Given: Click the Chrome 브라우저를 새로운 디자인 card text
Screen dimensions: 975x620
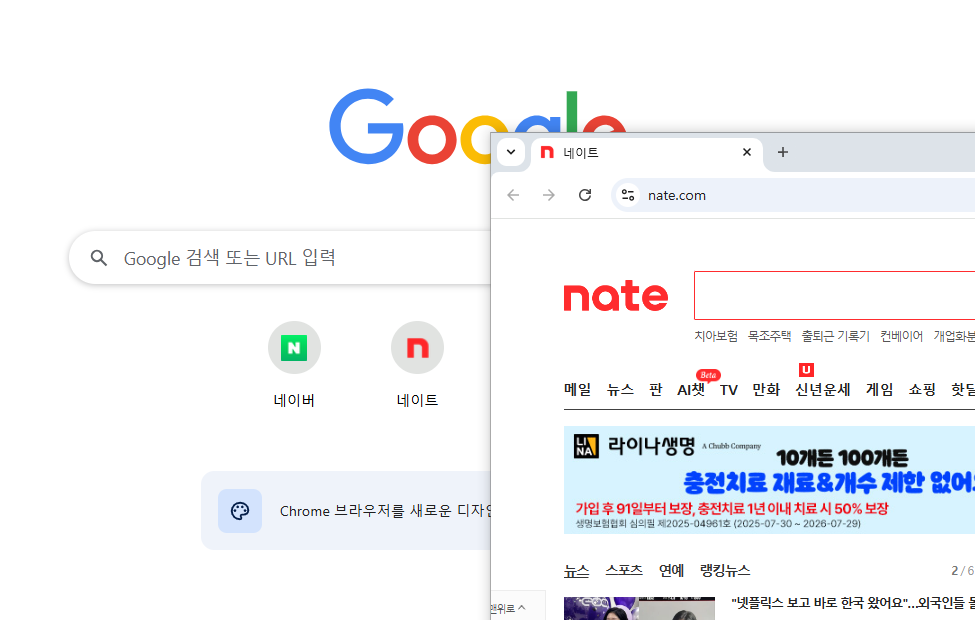Looking at the screenshot, I should 385,511.
